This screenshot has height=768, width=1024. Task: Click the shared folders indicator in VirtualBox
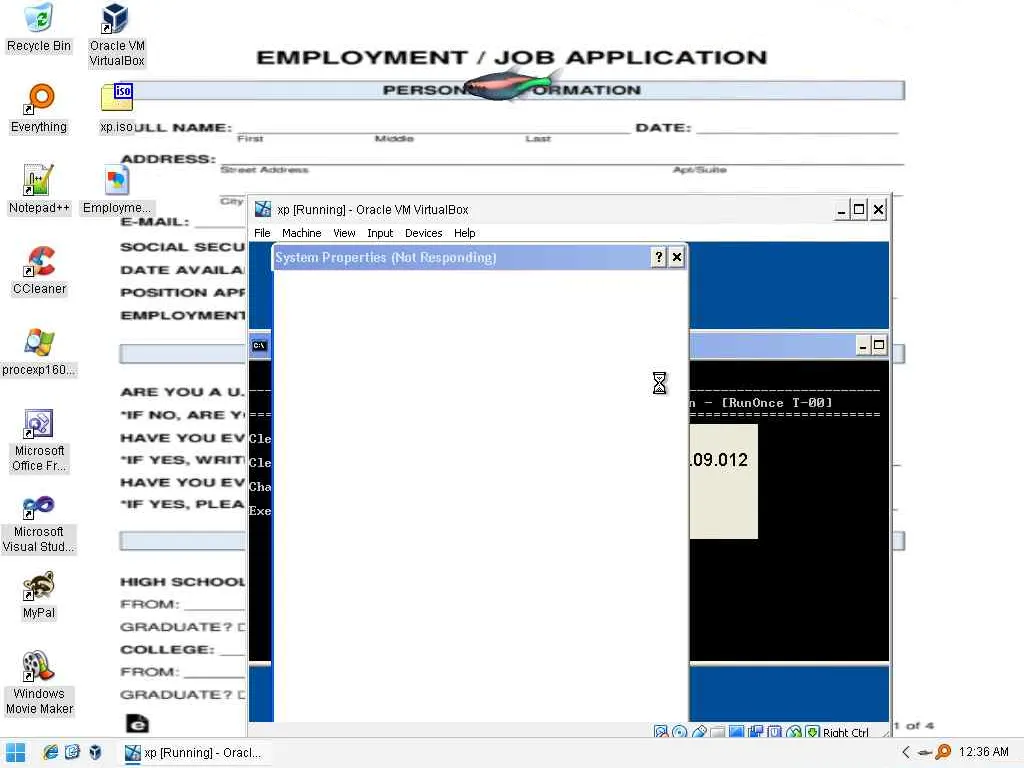(x=718, y=732)
